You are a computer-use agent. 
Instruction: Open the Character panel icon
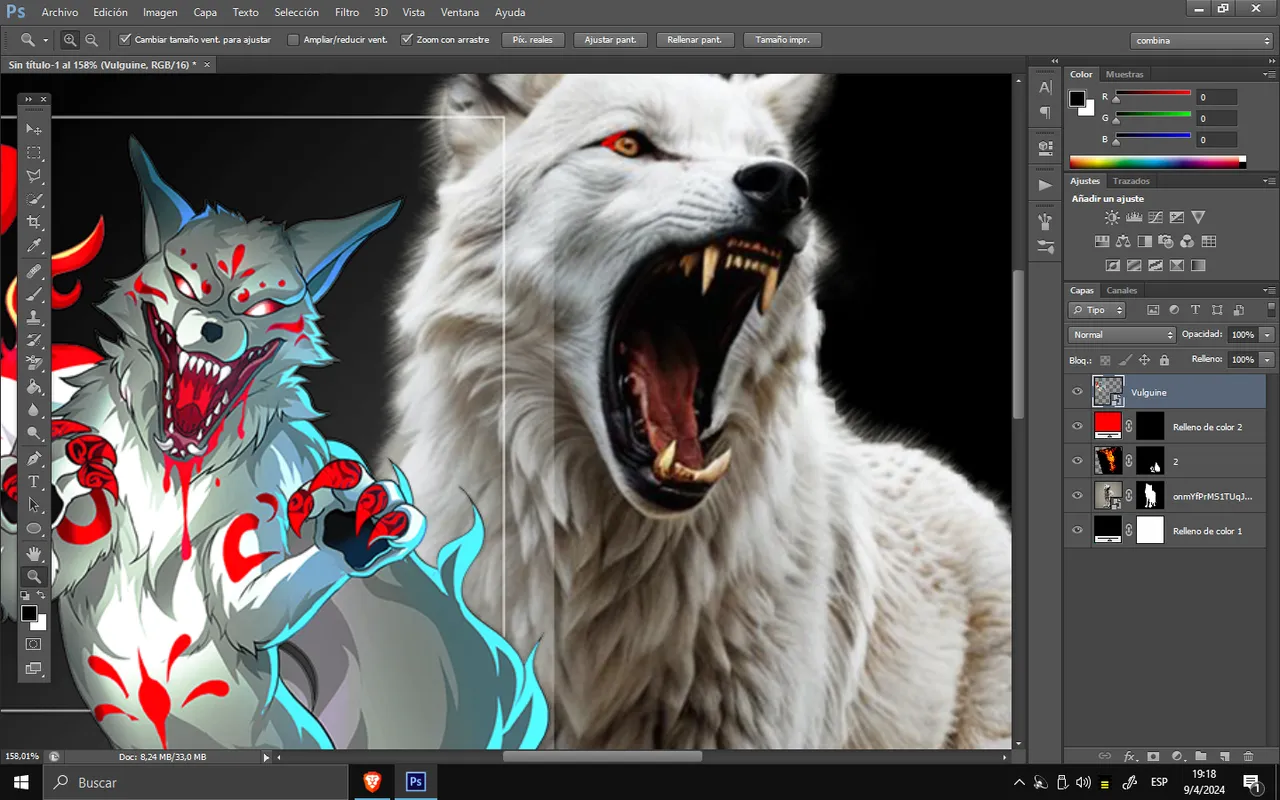(x=1045, y=88)
